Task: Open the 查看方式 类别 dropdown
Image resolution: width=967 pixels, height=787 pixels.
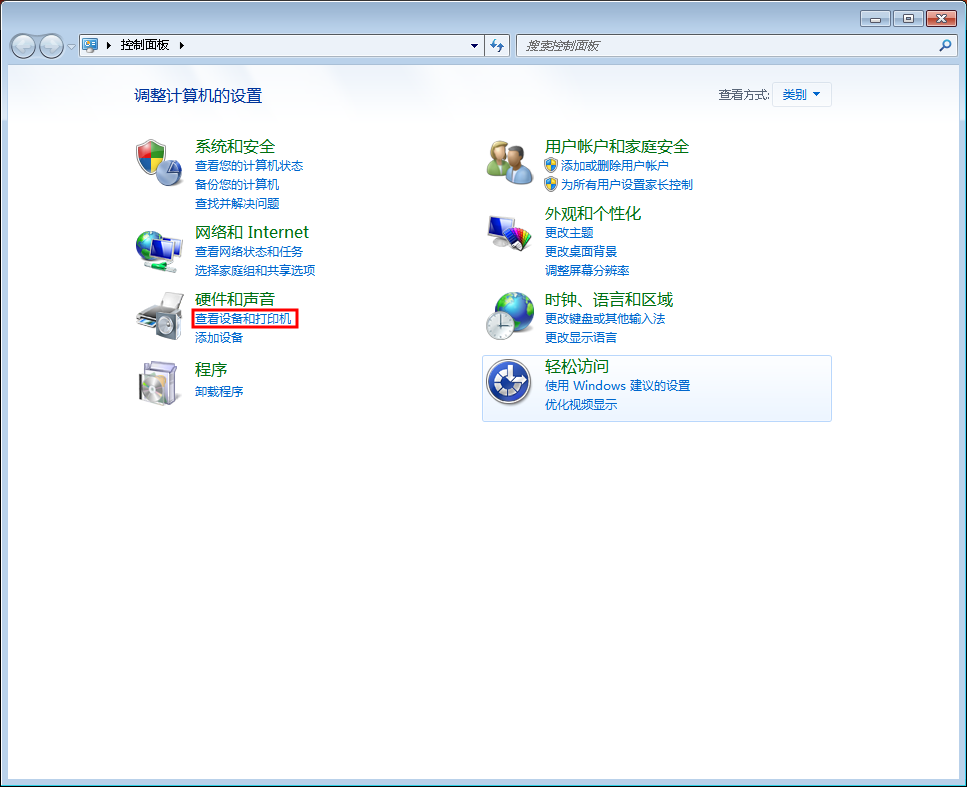Action: [x=801, y=94]
